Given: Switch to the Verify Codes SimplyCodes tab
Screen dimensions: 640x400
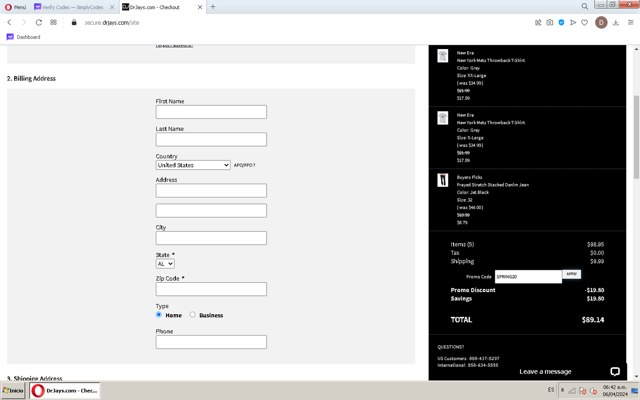Looking at the screenshot, I should point(72,7).
